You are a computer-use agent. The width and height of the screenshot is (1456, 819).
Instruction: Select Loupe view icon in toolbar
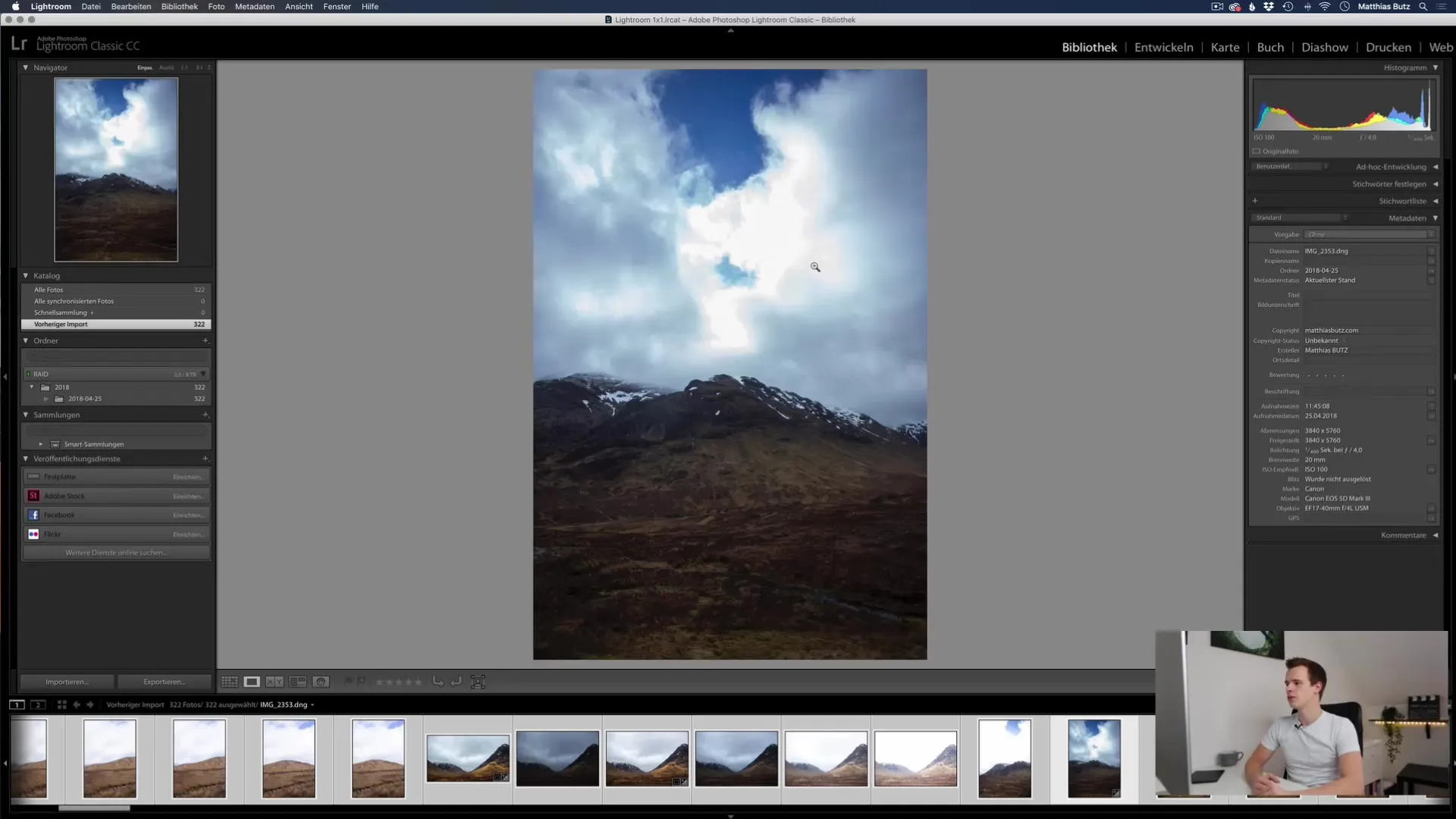[252, 682]
